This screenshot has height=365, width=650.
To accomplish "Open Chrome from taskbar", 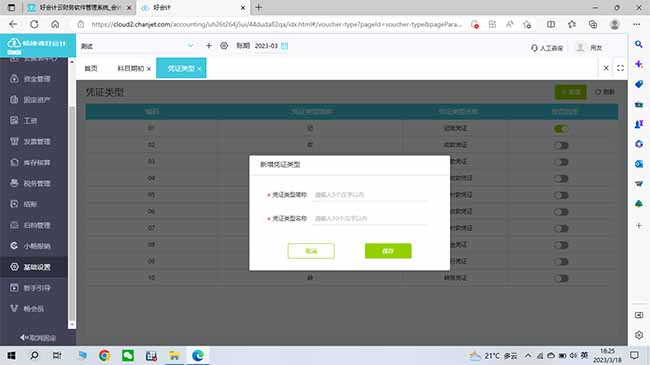I will 104,355.
